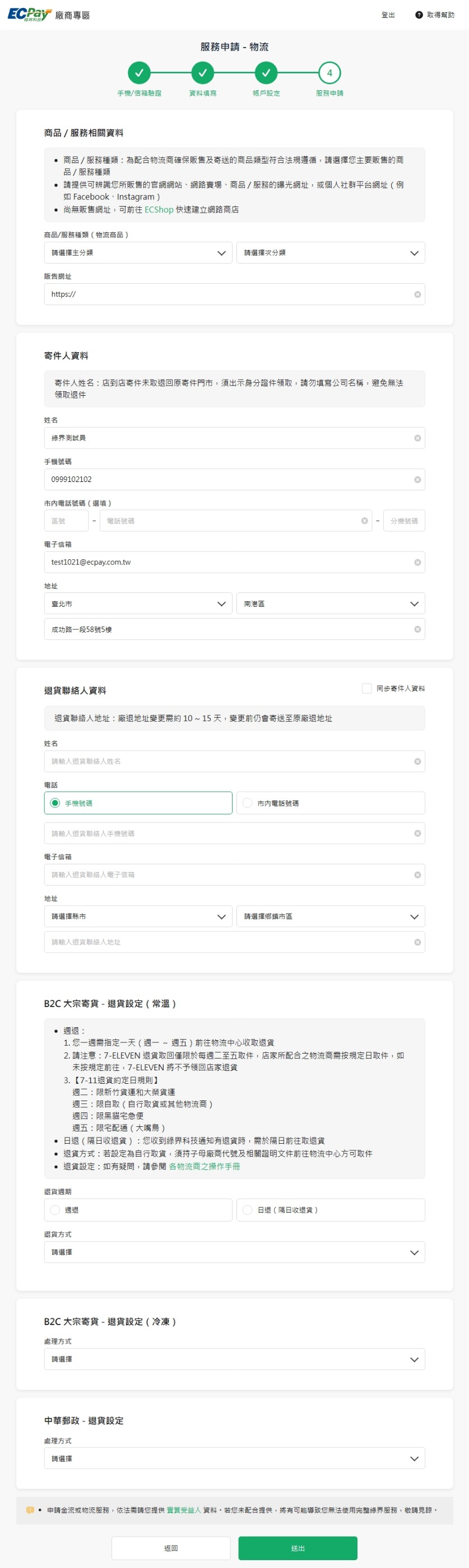Clear the sender mobile number field
The height and width of the screenshot is (1568, 469).
pos(417,480)
